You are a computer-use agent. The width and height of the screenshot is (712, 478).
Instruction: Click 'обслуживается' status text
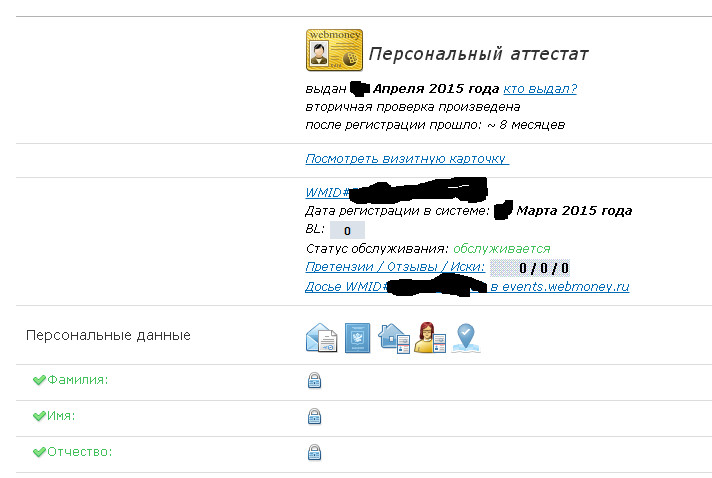(502, 249)
